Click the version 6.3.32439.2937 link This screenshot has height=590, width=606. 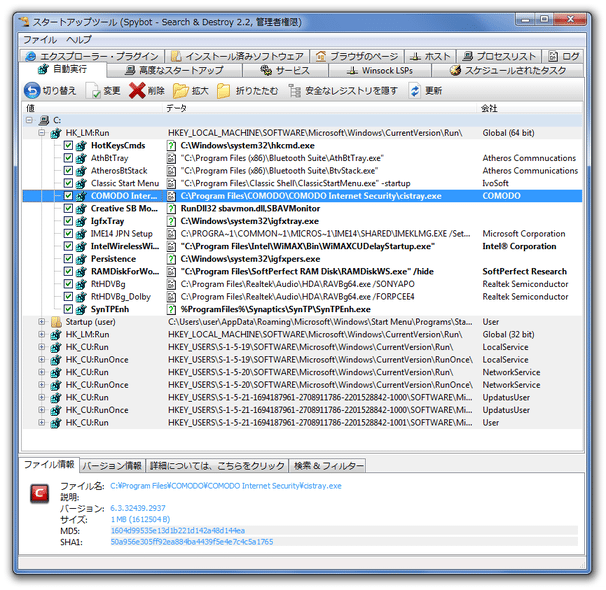coord(138,508)
